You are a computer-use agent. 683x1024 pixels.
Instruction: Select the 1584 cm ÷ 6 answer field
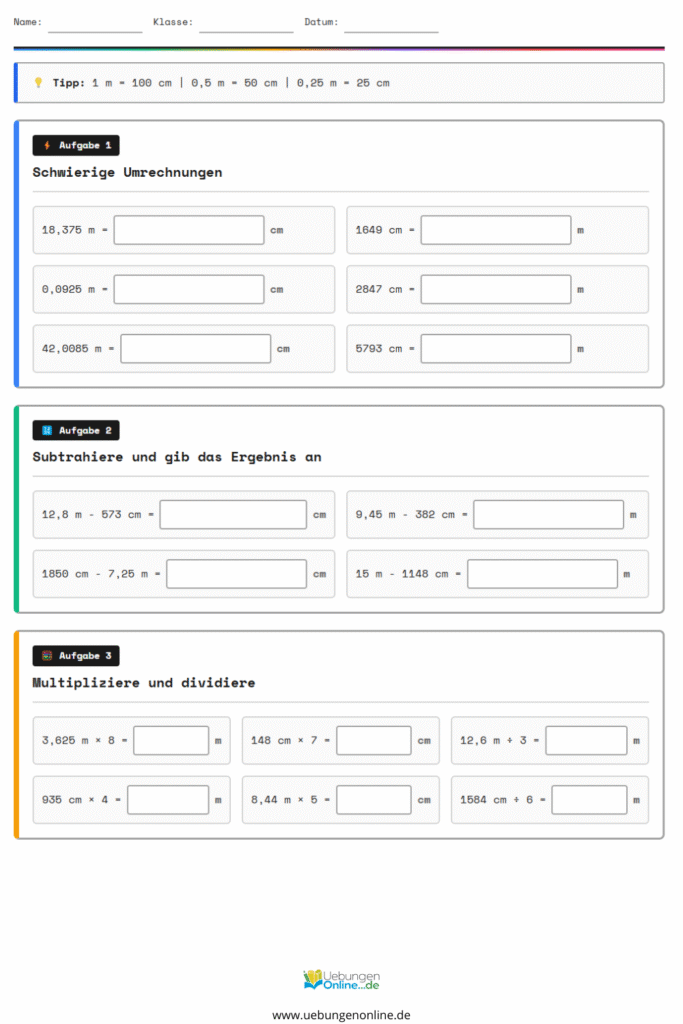[589, 800]
